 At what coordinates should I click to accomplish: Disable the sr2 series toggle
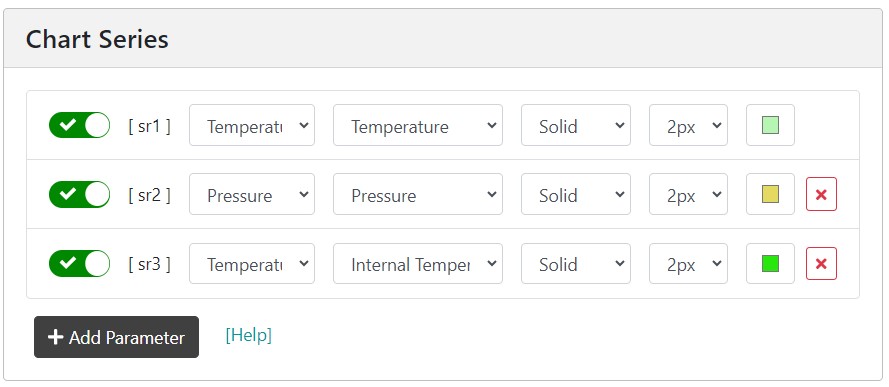79,194
